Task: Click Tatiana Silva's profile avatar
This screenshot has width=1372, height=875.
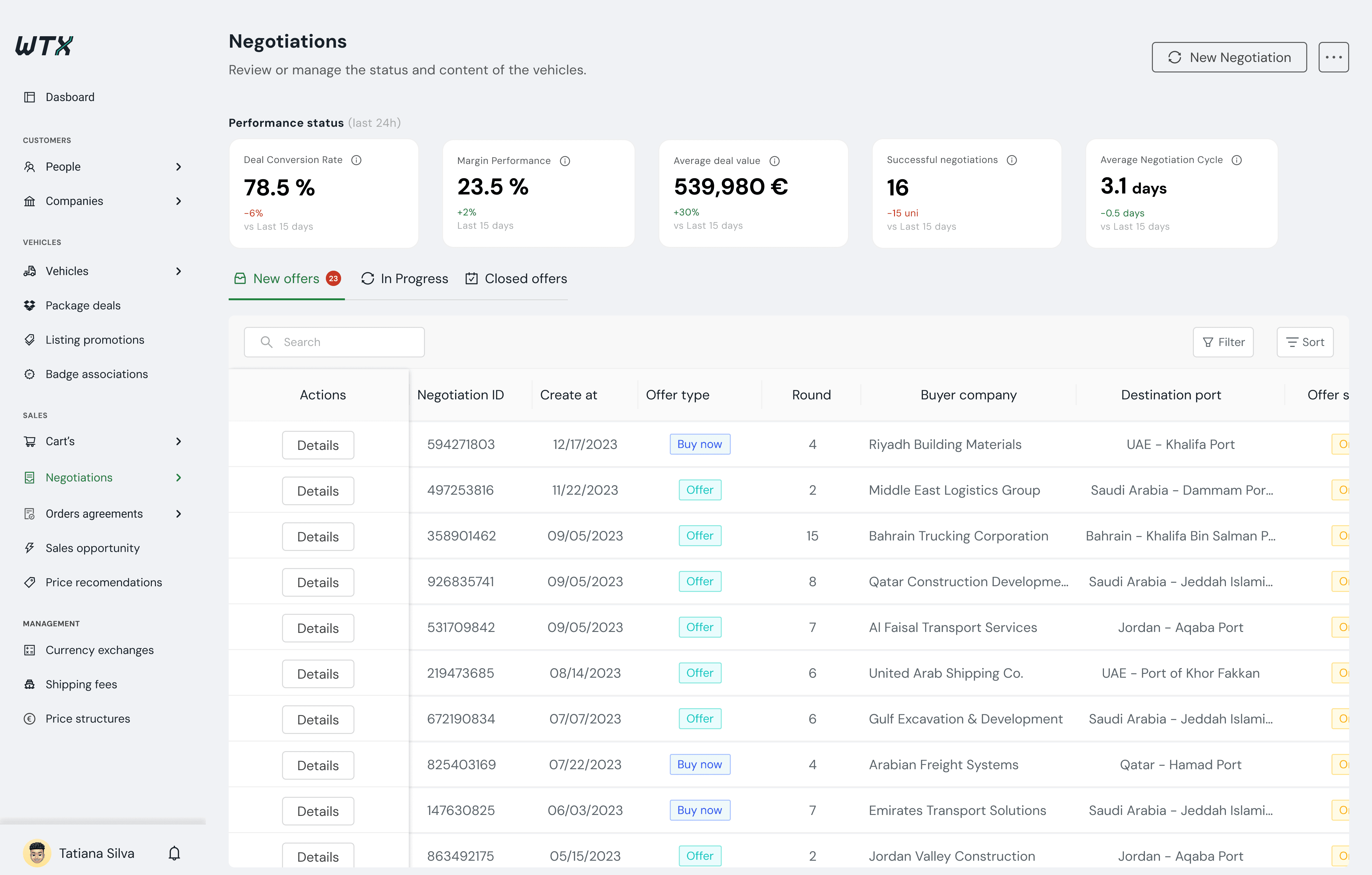Action: (37, 853)
